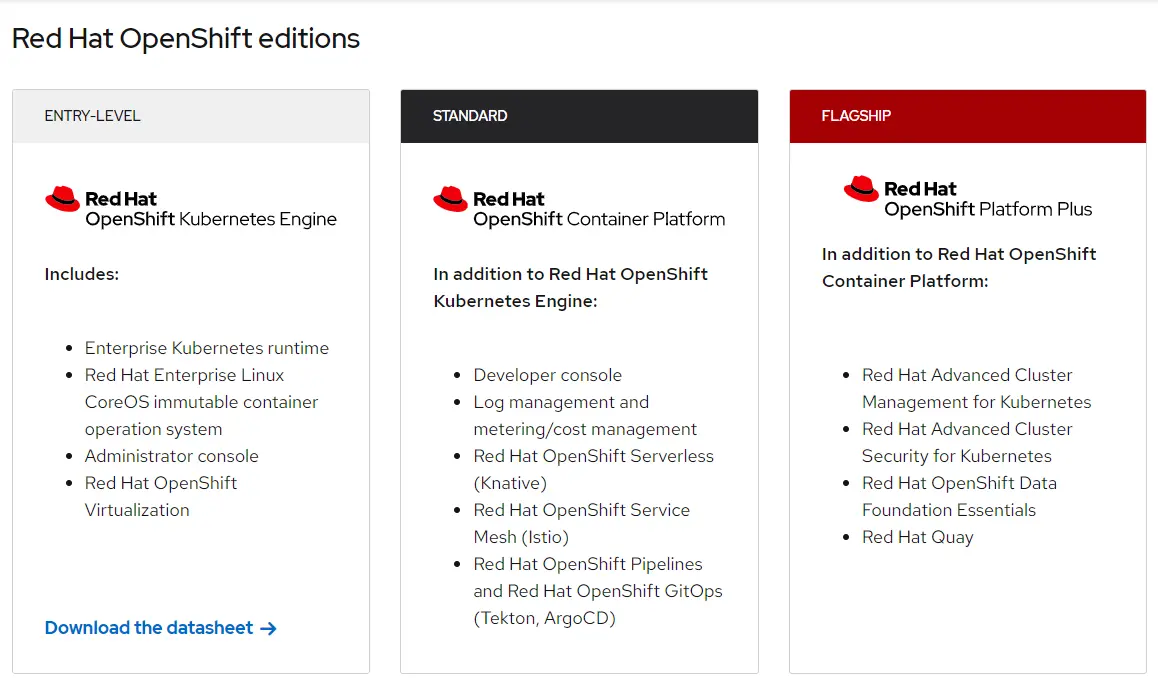
Task: Click 'In addition to Red Hat OpenShift Kubernetes Engine:' text
Action: 570,287
